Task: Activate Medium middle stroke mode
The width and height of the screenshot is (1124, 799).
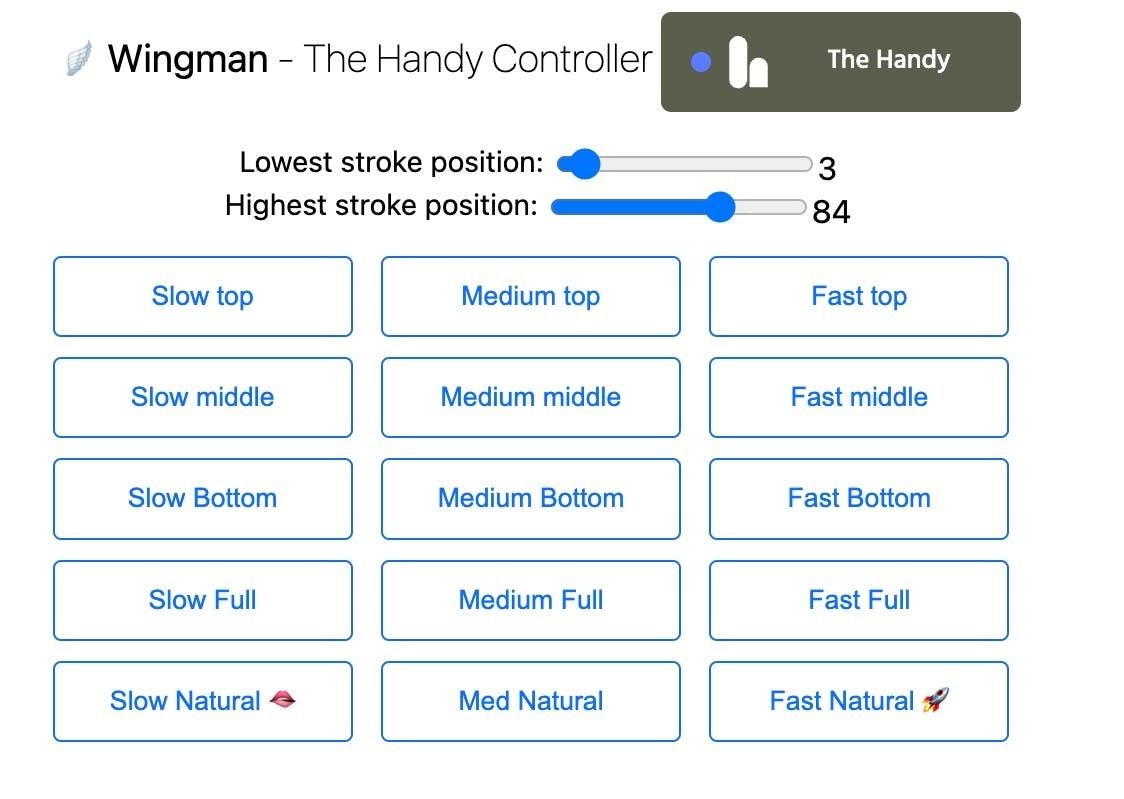Action: pyautogui.click(x=531, y=397)
